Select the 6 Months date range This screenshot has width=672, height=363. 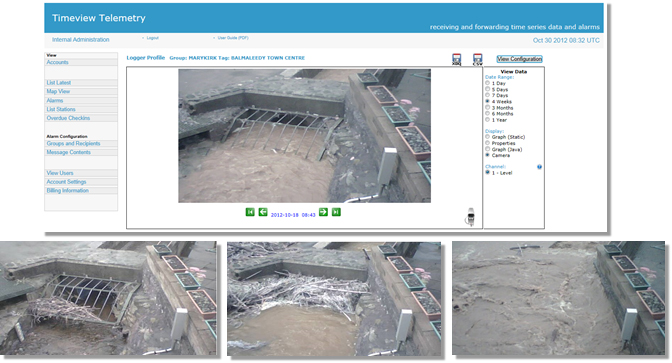(x=487, y=114)
